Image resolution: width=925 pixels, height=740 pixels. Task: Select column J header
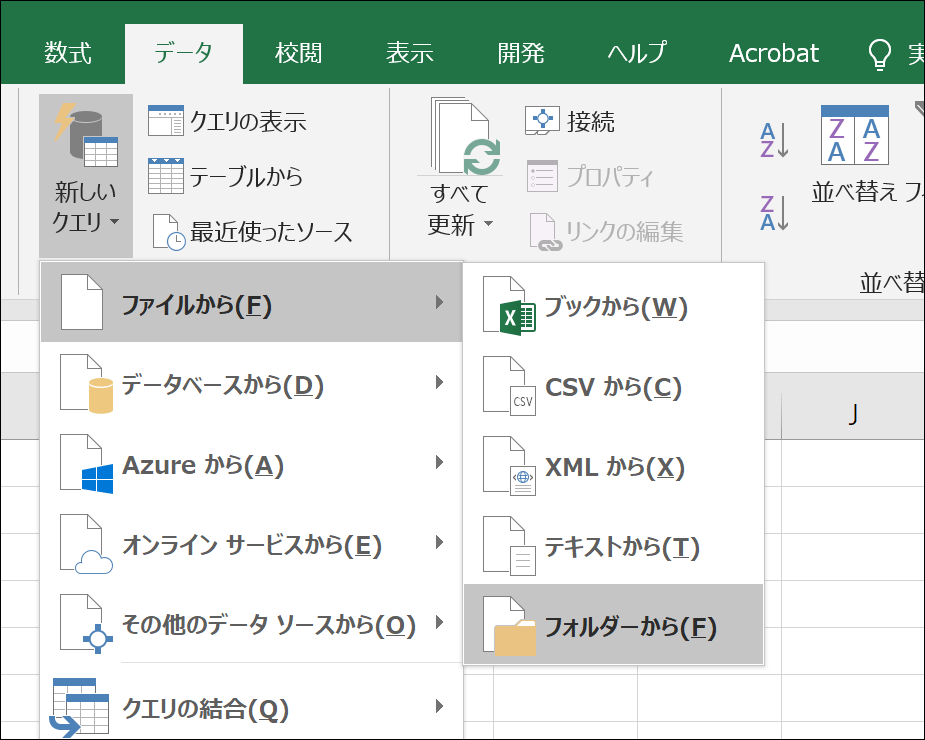[x=853, y=415]
